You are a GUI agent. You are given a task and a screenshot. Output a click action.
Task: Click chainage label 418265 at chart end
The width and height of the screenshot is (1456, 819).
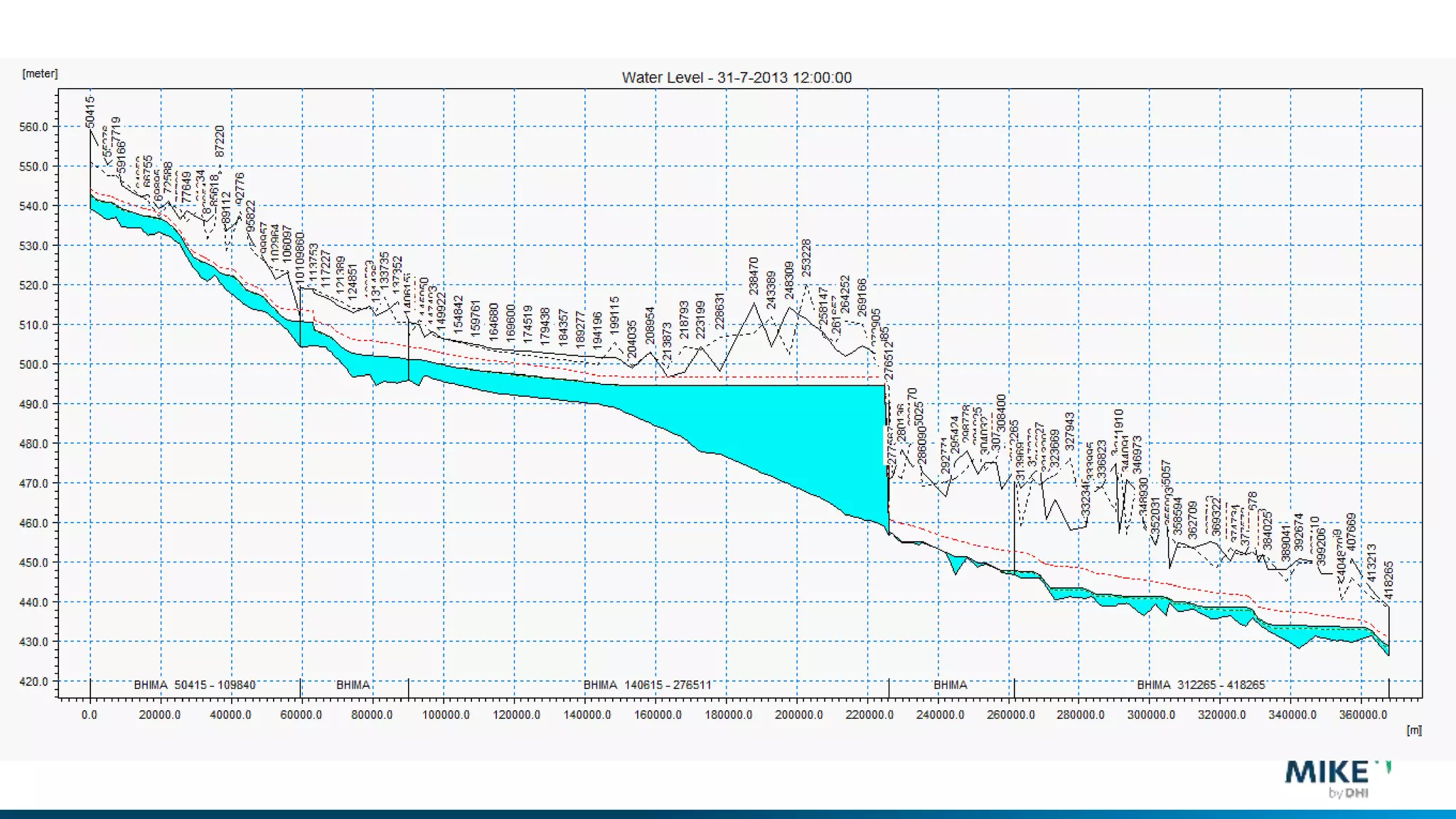(x=1388, y=581)
